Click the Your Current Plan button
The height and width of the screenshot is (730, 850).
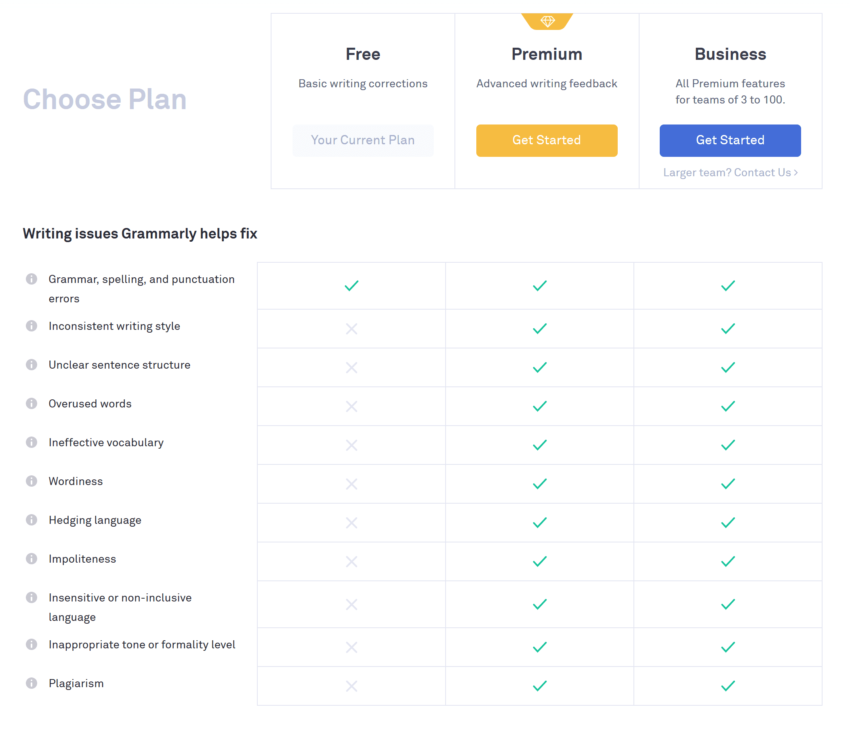click(x=363, y=140)
